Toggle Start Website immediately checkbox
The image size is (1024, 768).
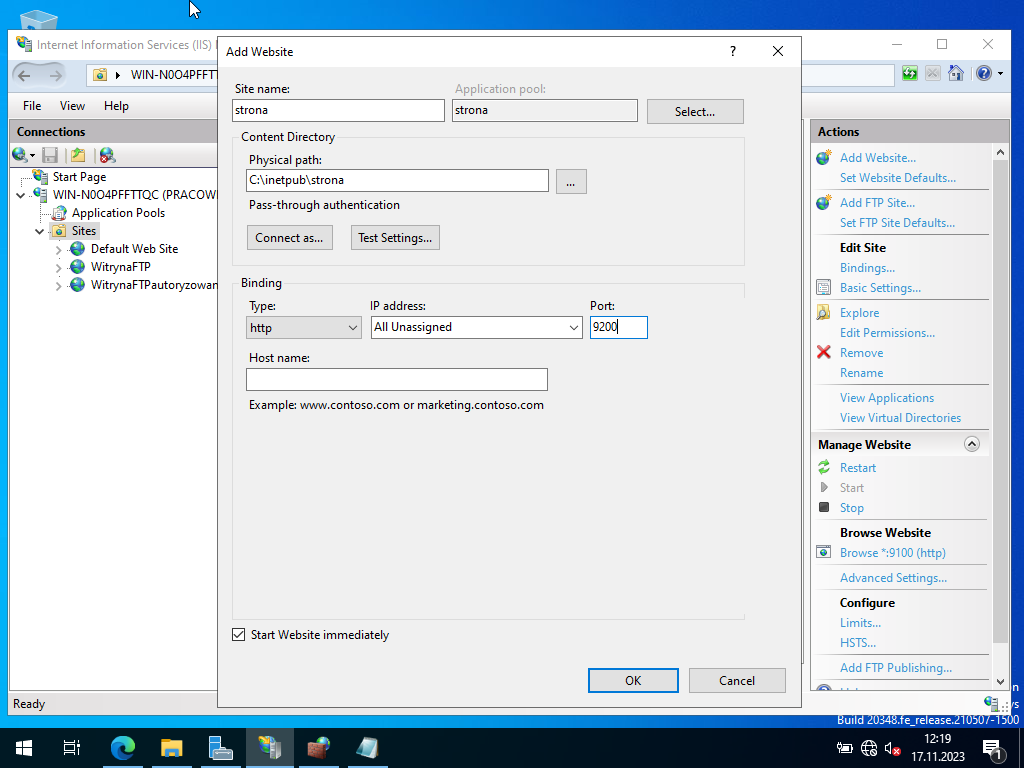coord(238,635)
